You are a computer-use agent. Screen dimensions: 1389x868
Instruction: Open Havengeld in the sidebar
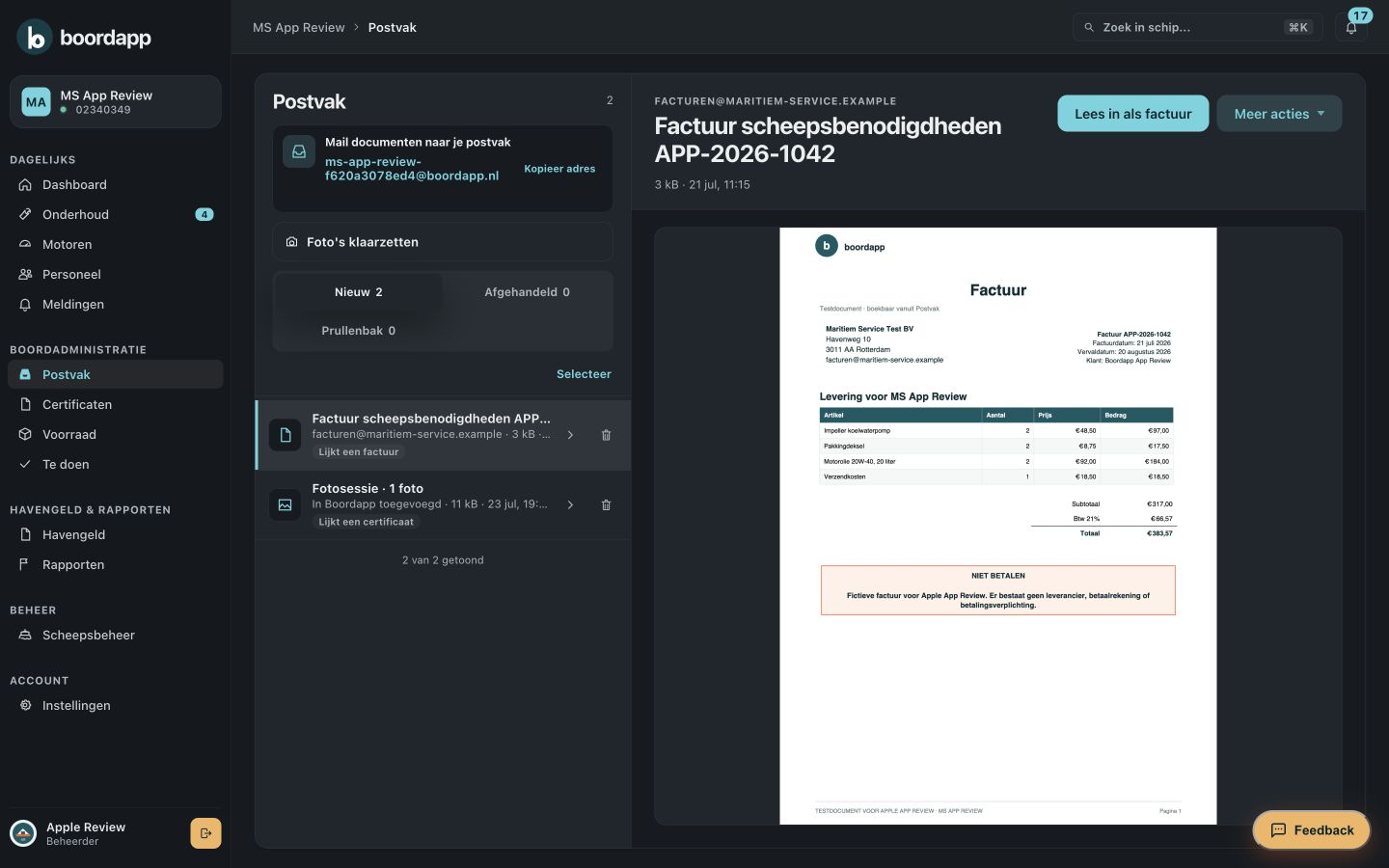point(116,534)
